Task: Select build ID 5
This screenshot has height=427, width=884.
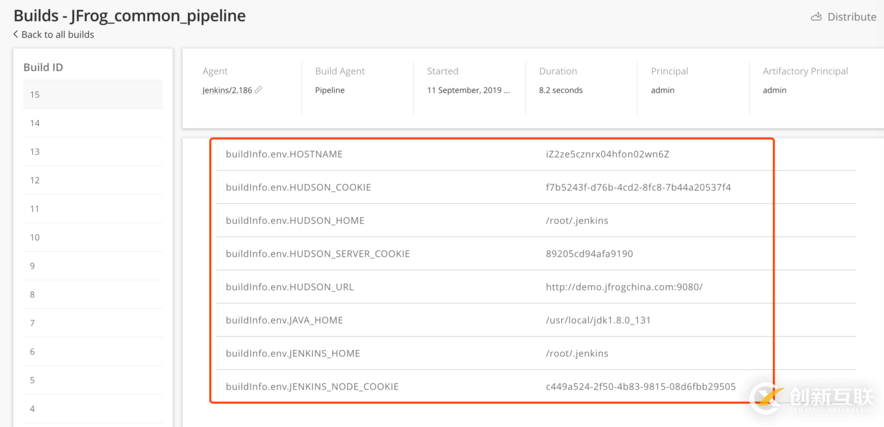Action: [93, 380]
